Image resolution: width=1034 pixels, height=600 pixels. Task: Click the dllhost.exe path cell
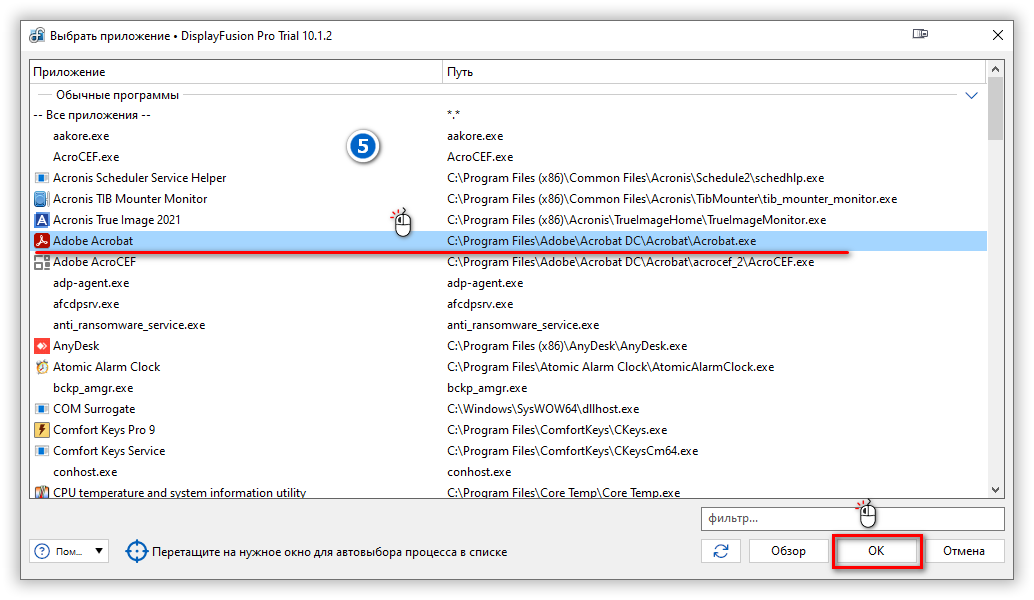[x=543, y=409]
